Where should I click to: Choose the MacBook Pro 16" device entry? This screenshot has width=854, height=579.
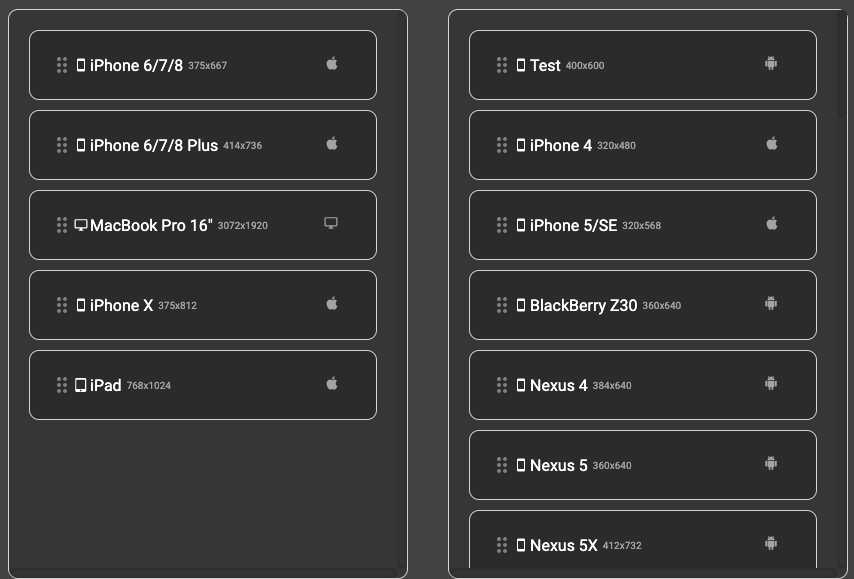pyautogui.click(x=203, y=225)
